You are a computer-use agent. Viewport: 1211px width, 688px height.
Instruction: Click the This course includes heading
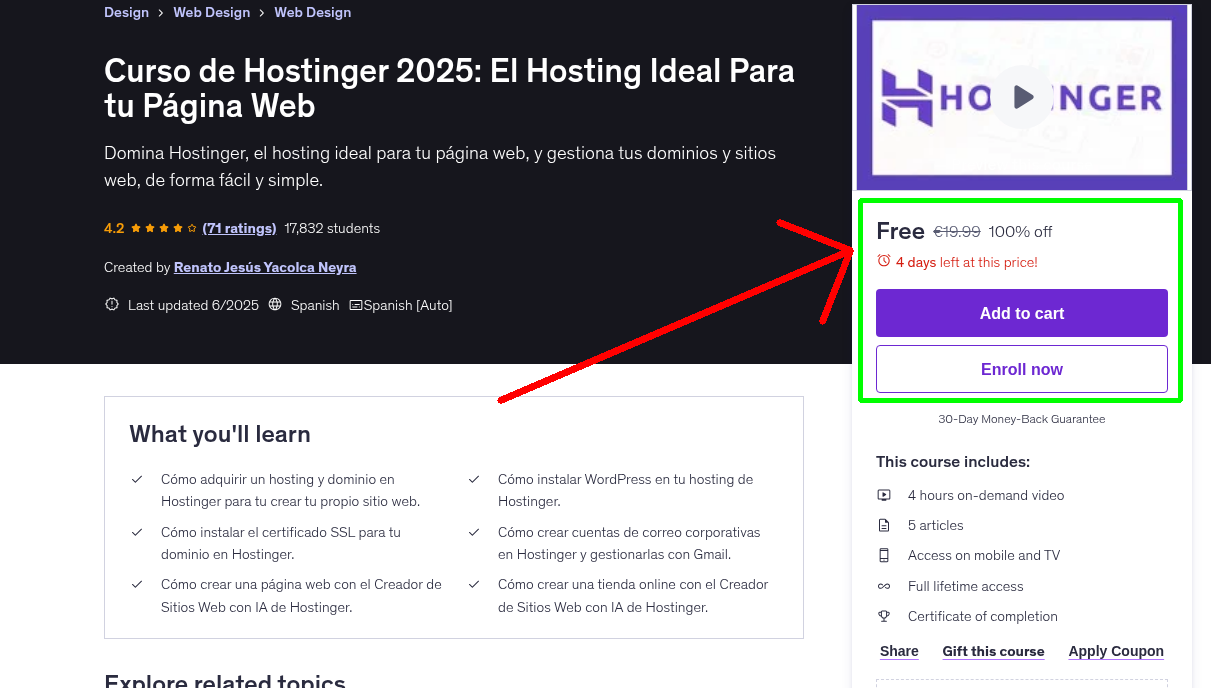click(x=953, y=462)
